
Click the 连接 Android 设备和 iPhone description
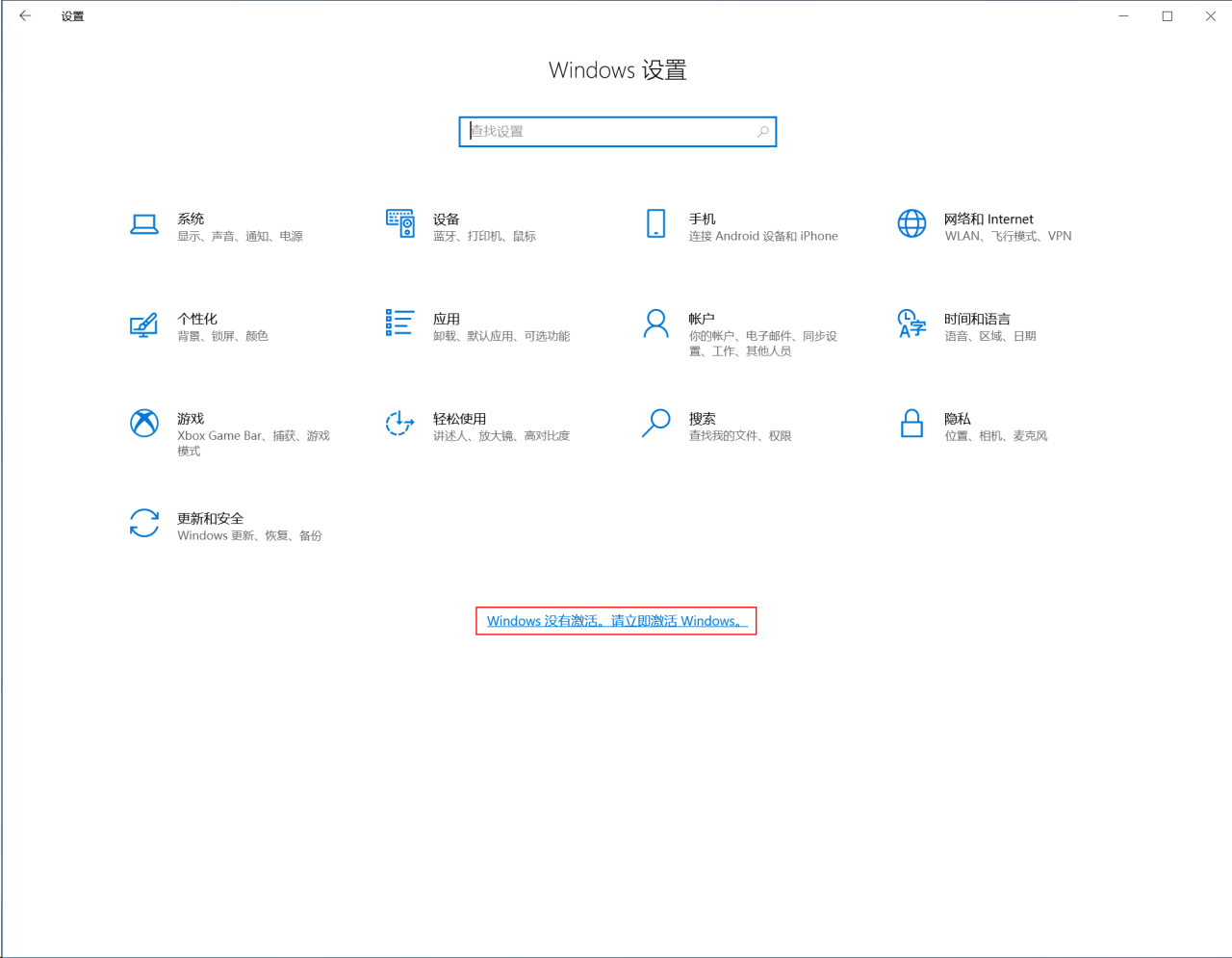click(x=763, y=236)
